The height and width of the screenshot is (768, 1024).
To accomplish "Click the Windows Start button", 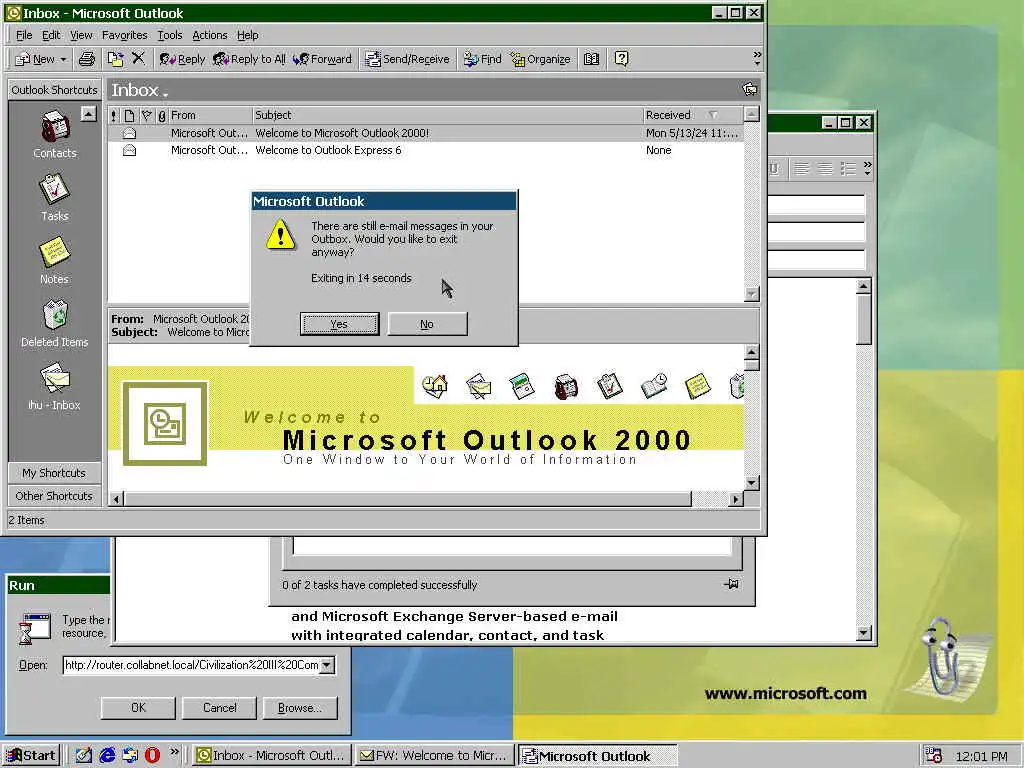I will [31, 756].
